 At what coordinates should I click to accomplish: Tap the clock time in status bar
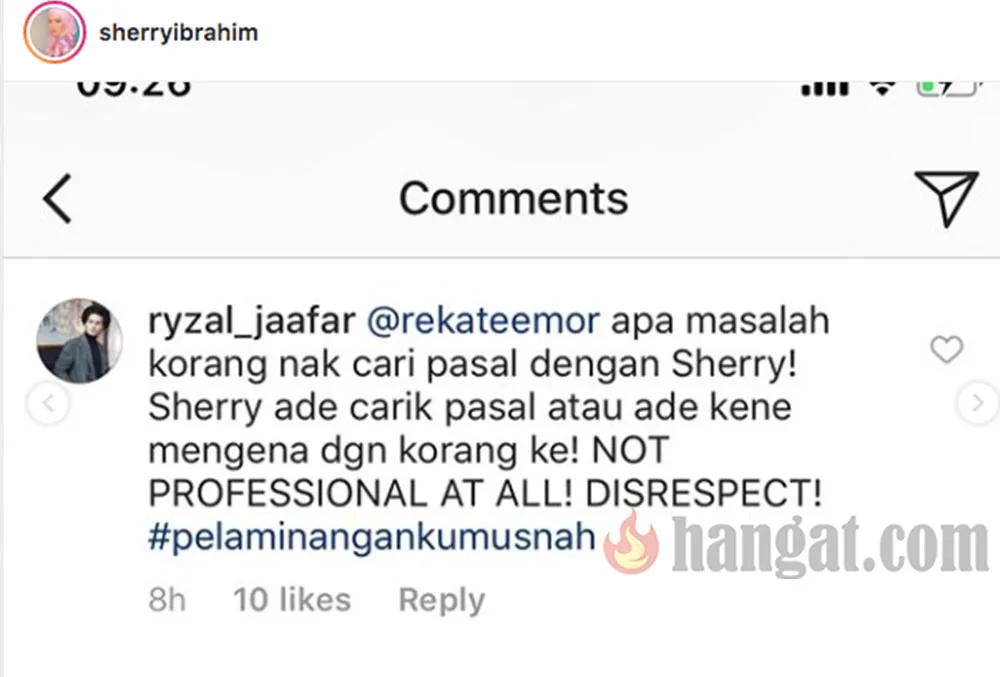pyautogui.click(x=134, y=89)
